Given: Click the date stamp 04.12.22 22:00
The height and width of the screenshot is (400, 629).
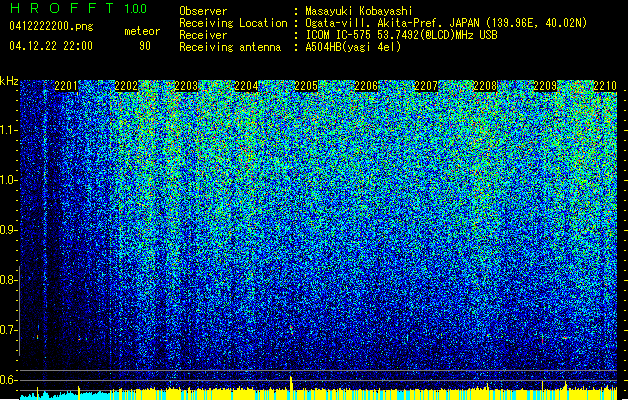Looking at the screenshot, I should click(x=51, y=46).
